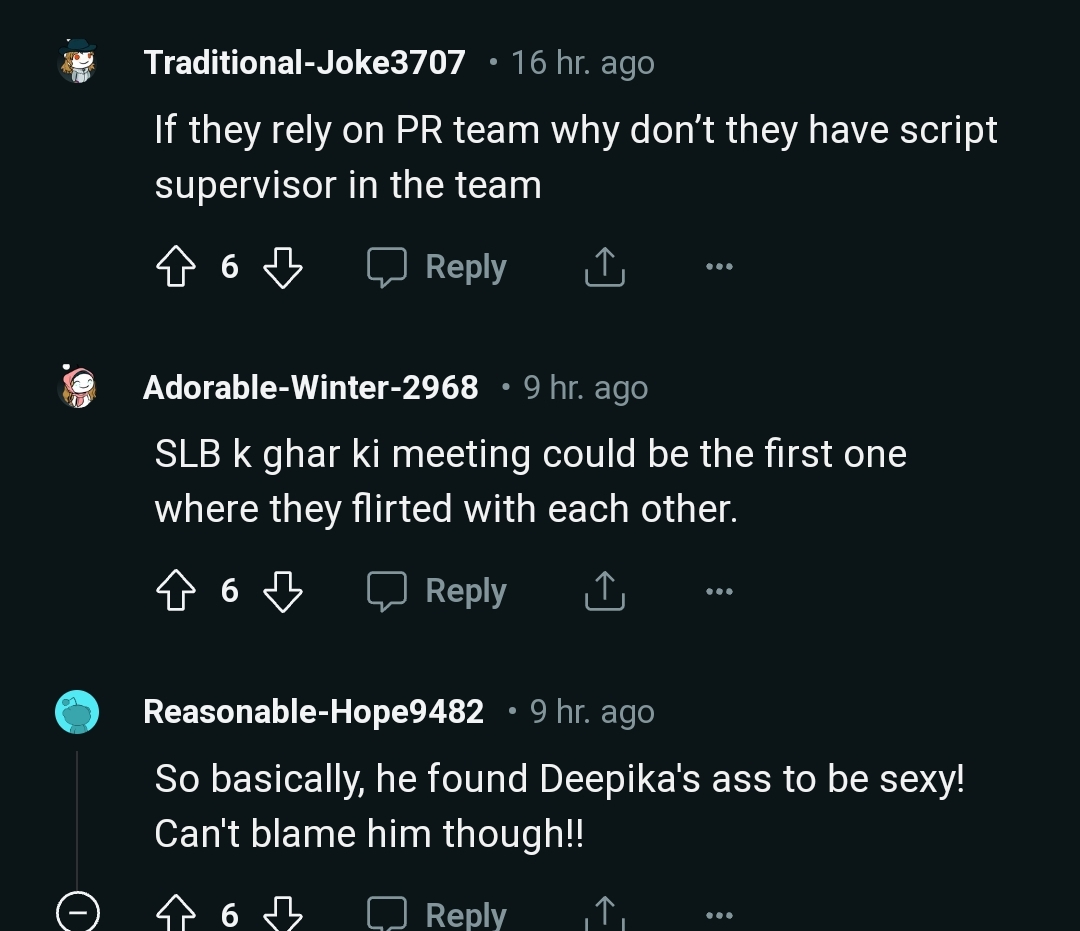The image size is (1080, 931).
Task: Upvote Reasonable-Hope9482's comment
Action: (x=176, y=913)
